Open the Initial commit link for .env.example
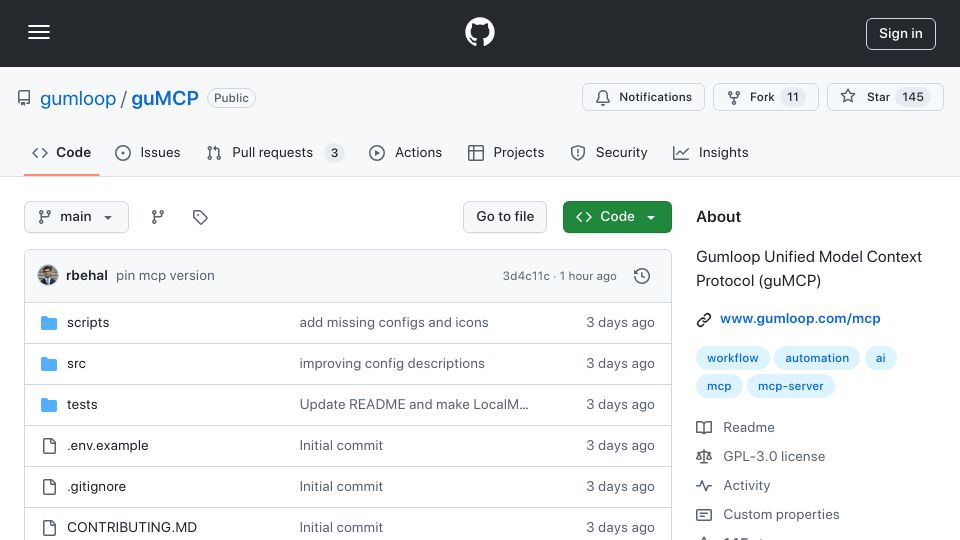This screenshot has width=960, height=540. click(x=341, y=446)
